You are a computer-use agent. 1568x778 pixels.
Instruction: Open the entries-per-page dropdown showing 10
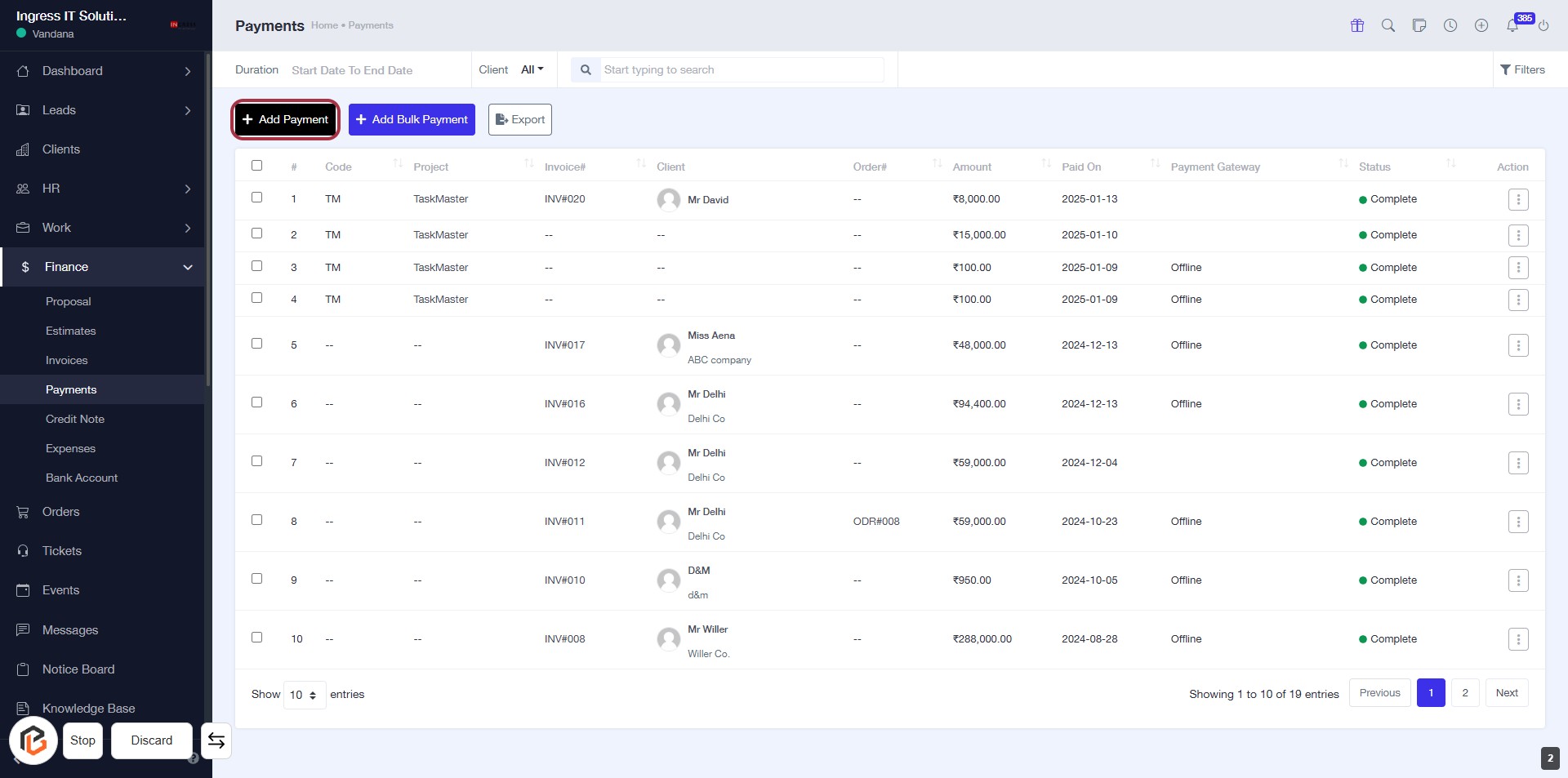pyautogui.click(x=304, y=695)
